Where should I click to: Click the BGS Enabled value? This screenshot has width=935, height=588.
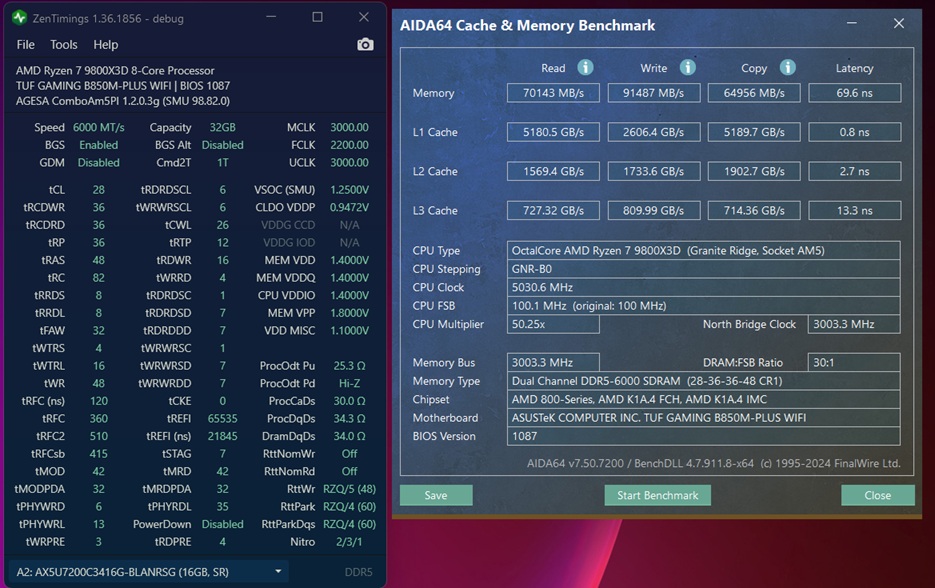pos(98,145)
